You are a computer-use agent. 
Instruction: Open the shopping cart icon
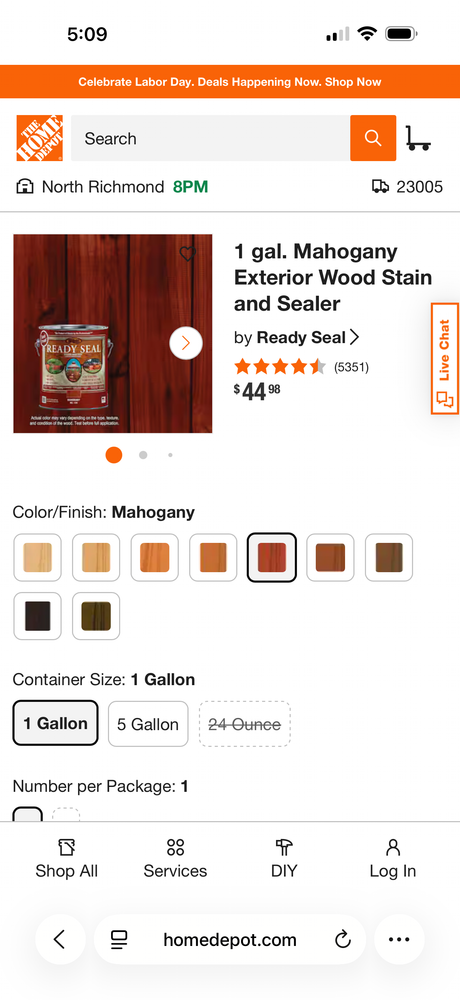click(418, 138)
